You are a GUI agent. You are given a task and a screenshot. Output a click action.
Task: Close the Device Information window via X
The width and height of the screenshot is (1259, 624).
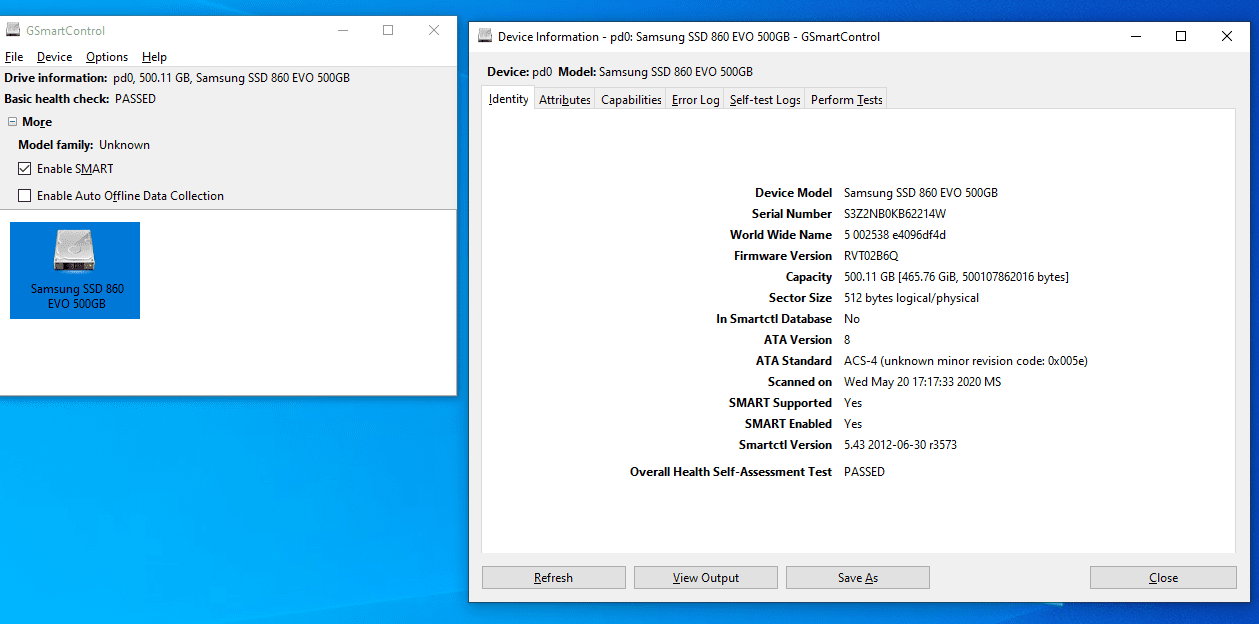coord(1227,37)
